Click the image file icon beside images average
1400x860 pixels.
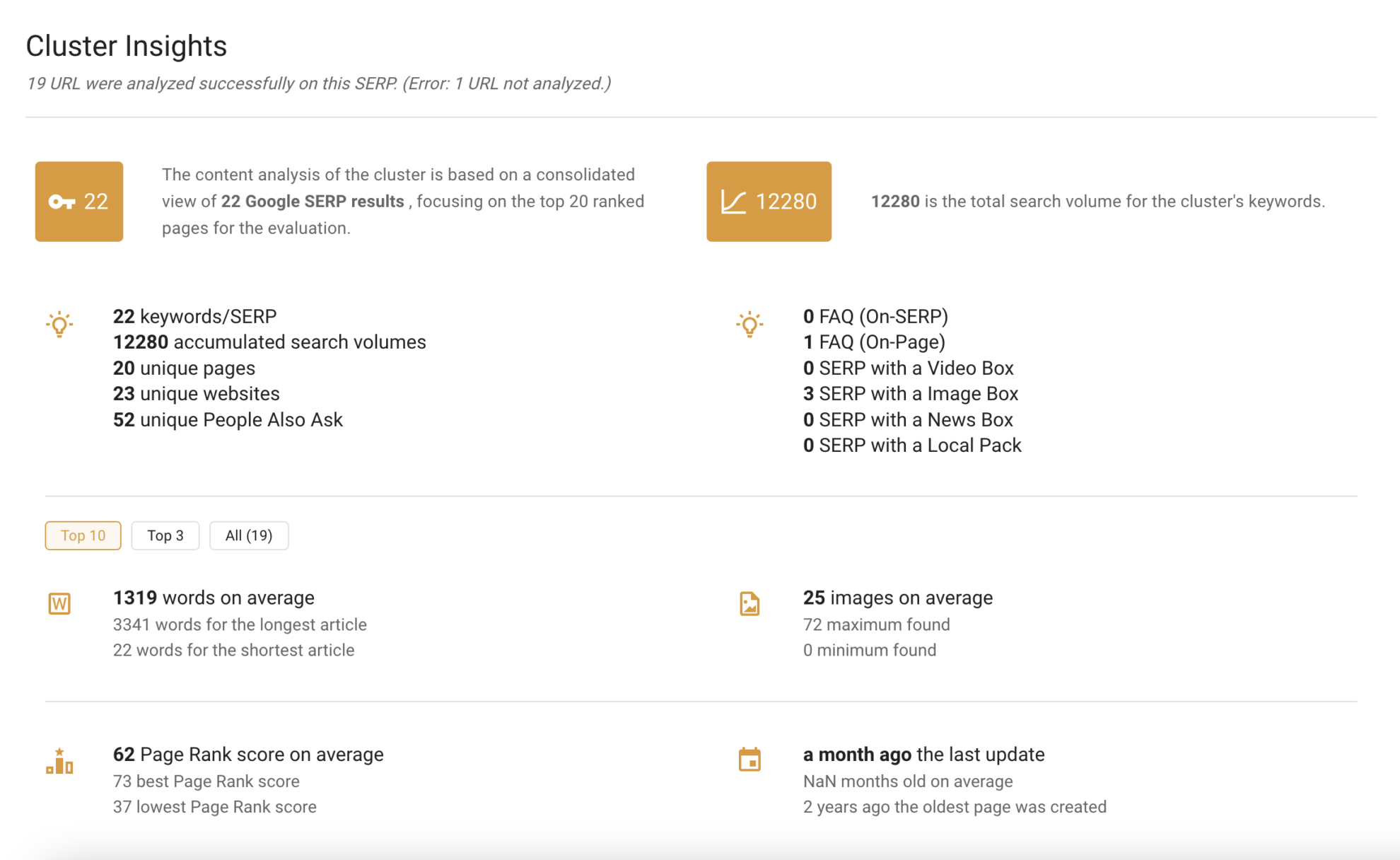749,603
